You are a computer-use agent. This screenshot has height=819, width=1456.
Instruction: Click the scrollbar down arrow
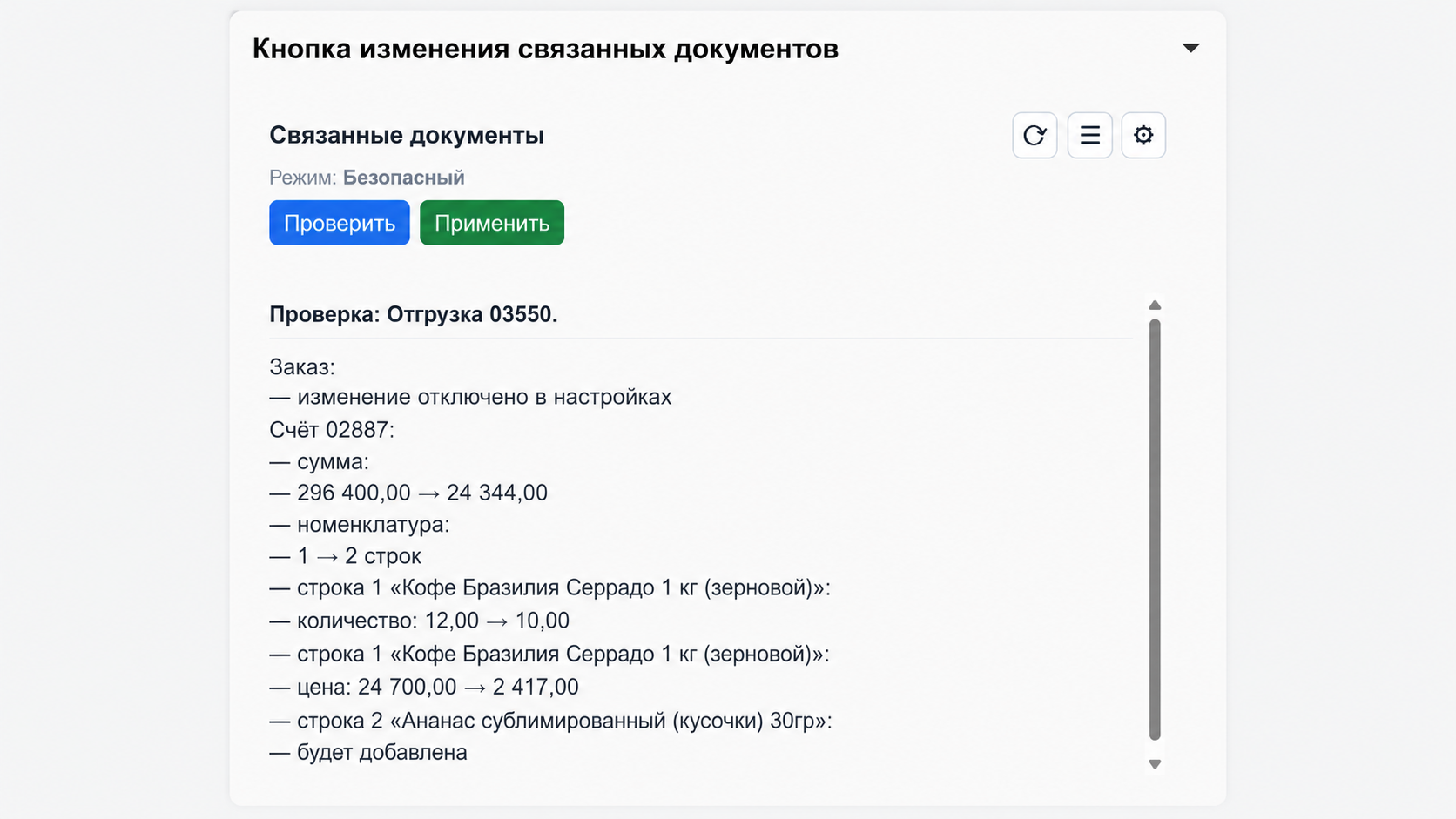(x=1155, y=764)
